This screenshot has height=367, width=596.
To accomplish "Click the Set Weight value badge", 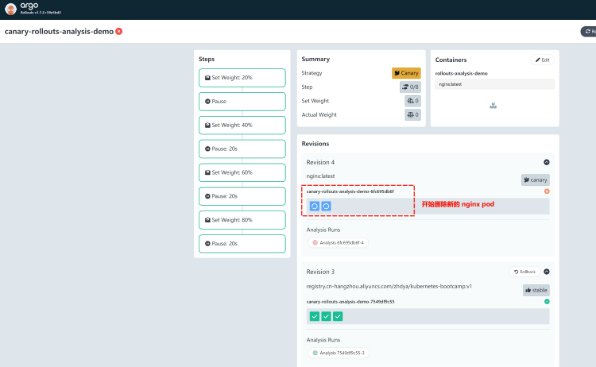I will coord(413,101).
